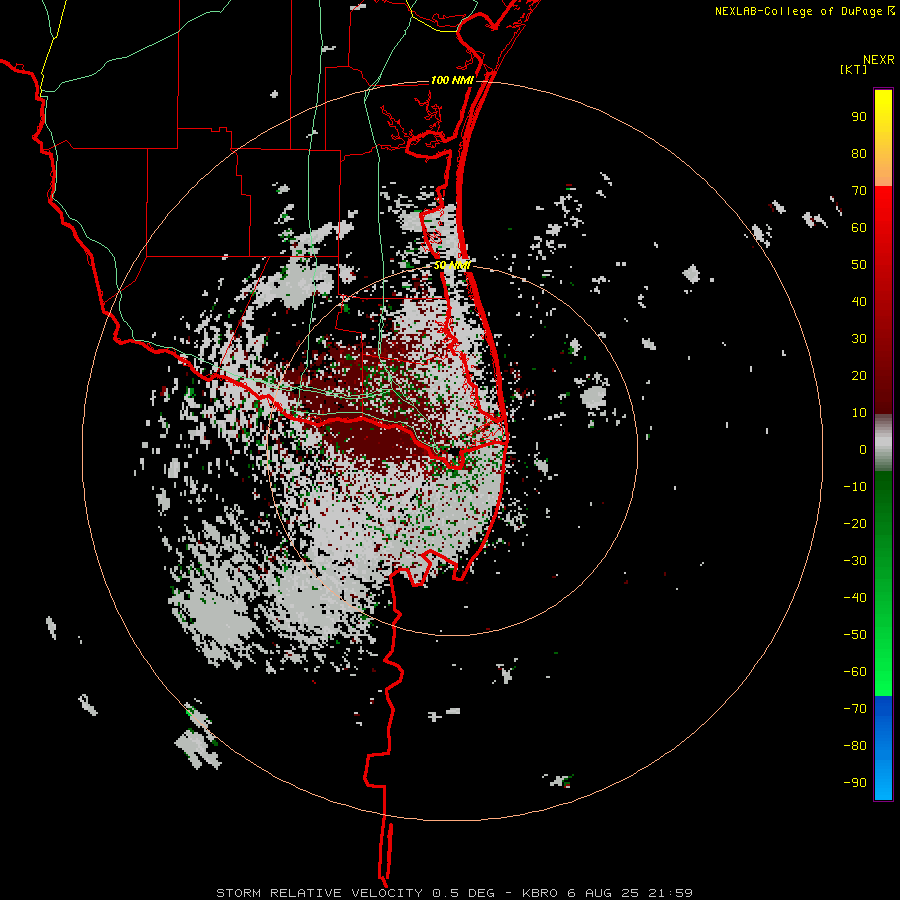Click the 90 tick label on the color scale
The height and width of the screenshot is (900, 900).
(859, 117)
